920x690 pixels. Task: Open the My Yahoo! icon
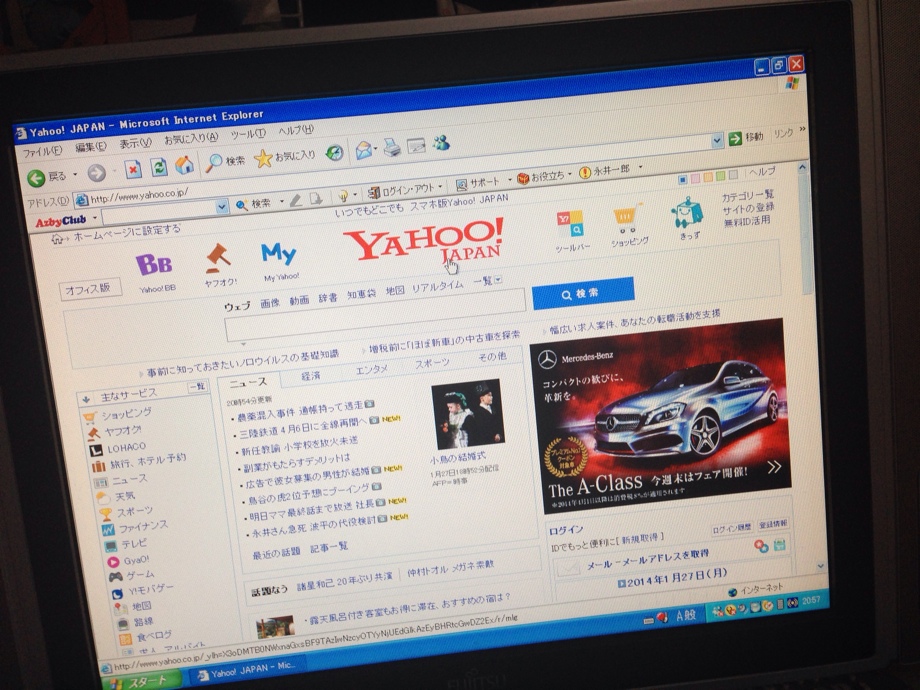[x=279, y=254]
